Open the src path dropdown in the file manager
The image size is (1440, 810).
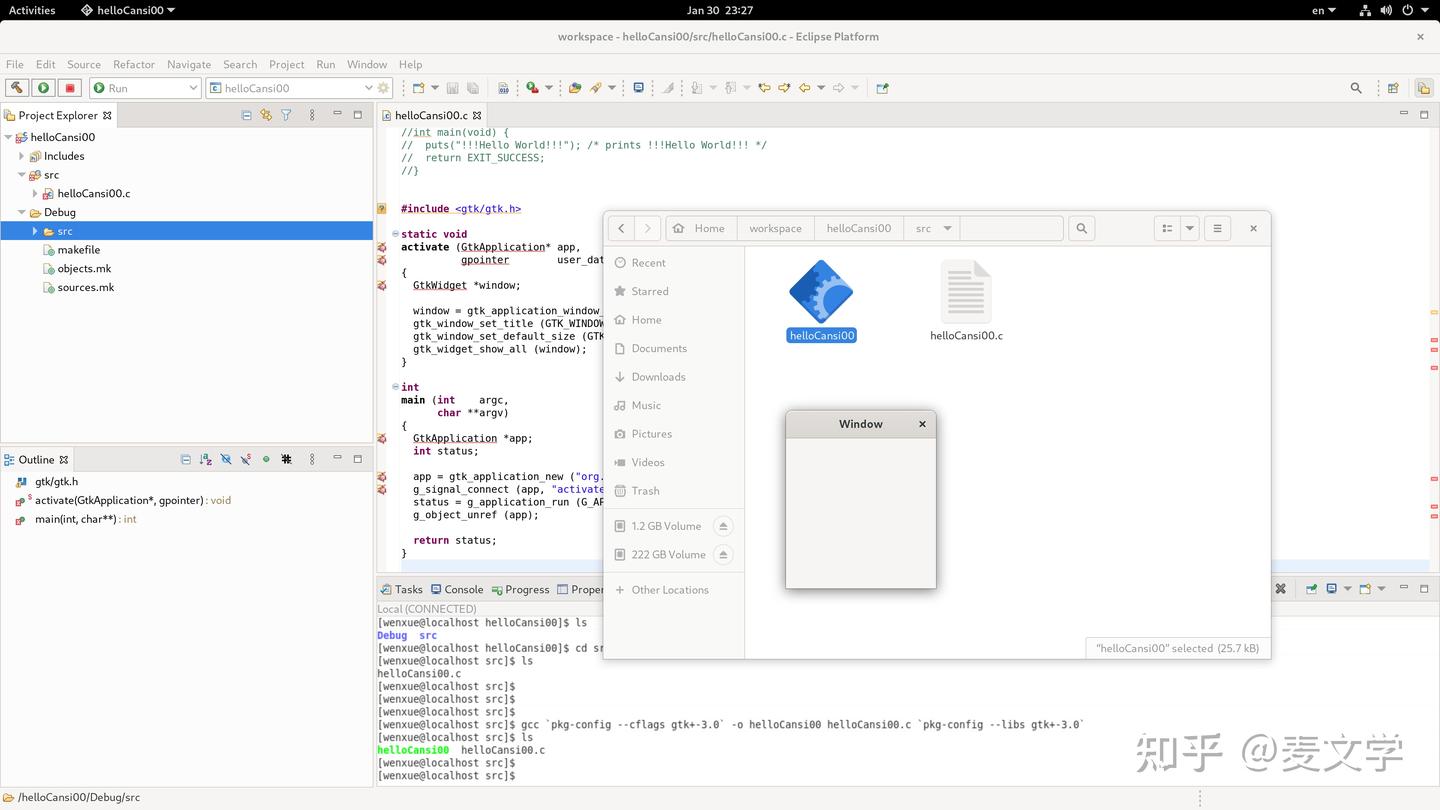click(947, 228)
